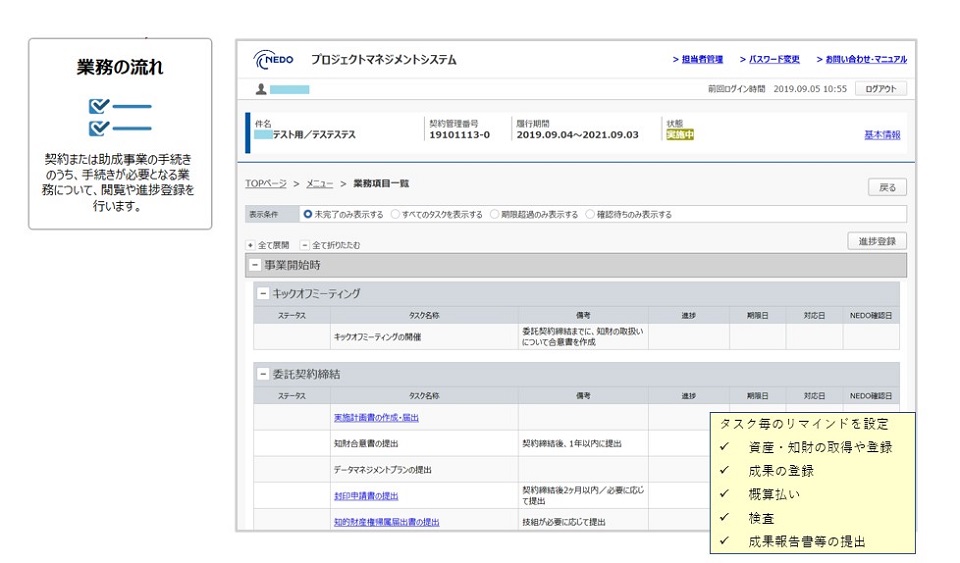Collapse the キックオフミーティング group

coord(263,294)
